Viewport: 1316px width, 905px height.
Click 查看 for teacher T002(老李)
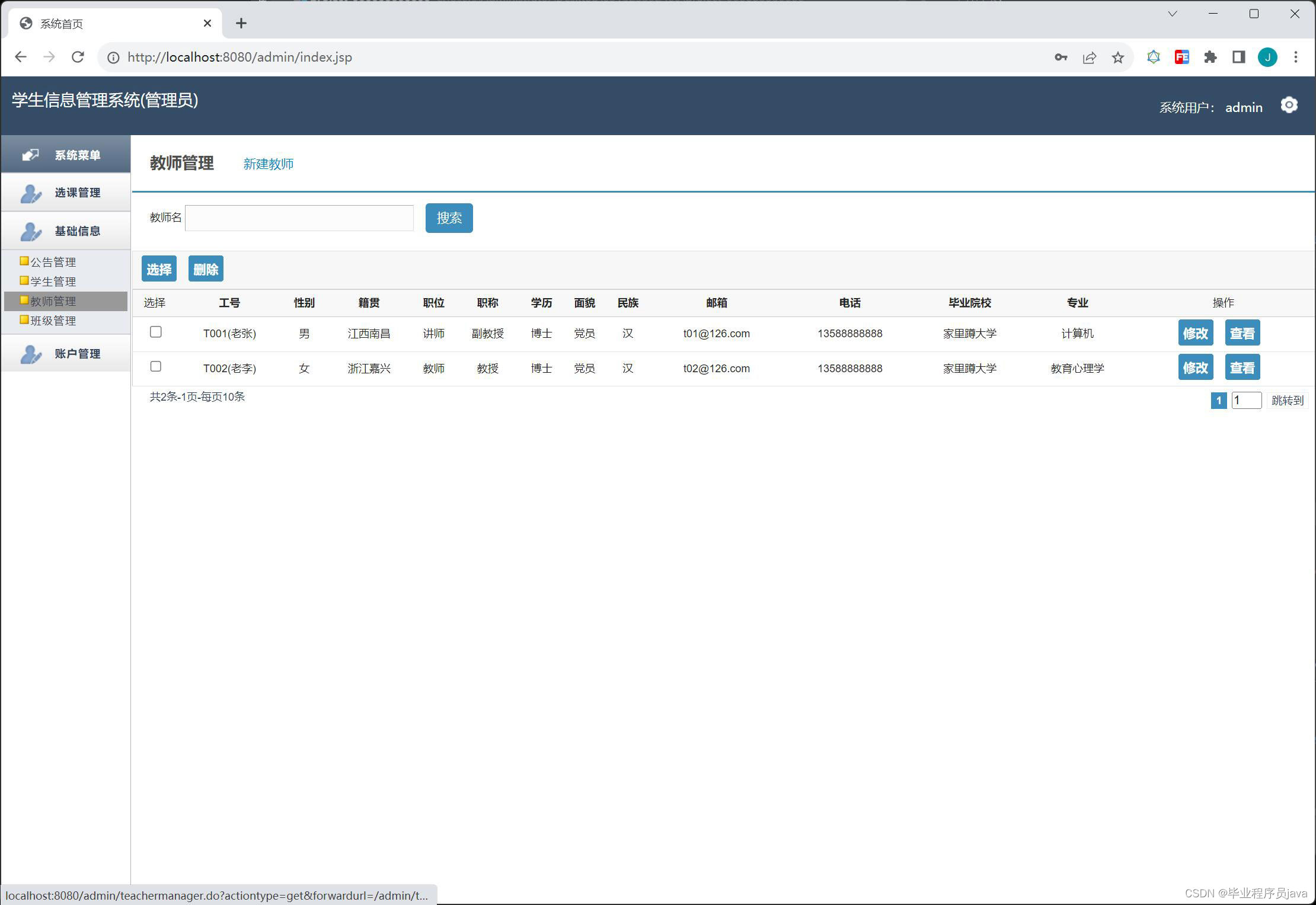(x=1242, y=367)
